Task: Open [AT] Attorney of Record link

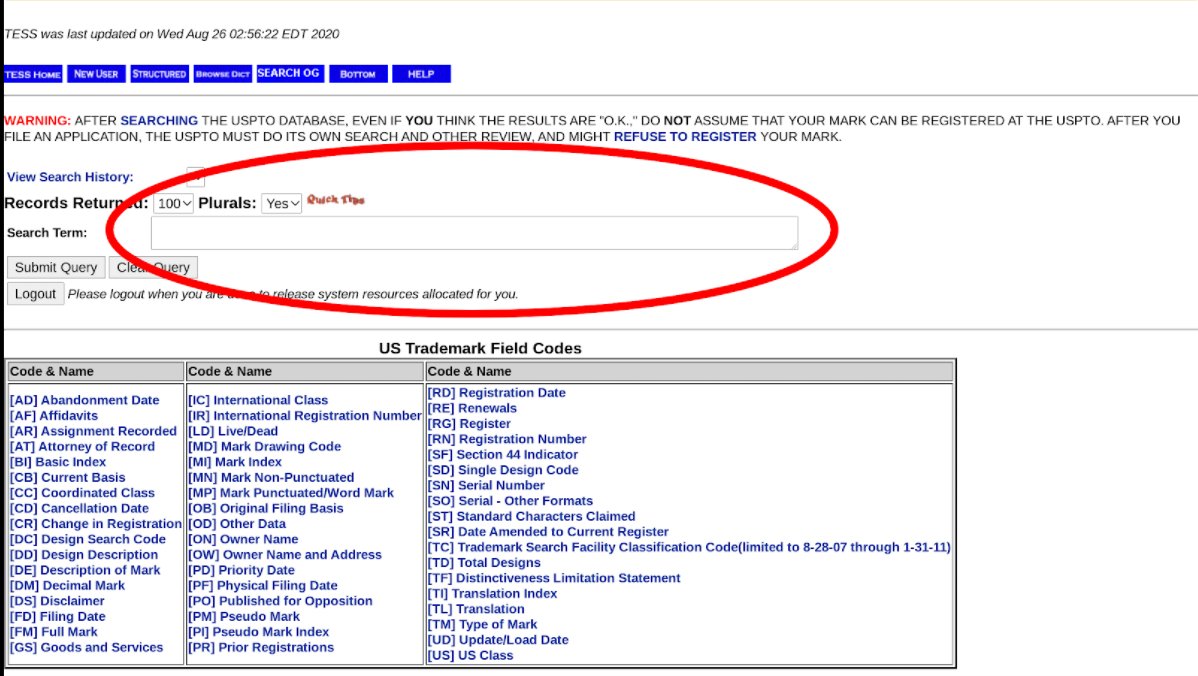Action: pos(82,446)
